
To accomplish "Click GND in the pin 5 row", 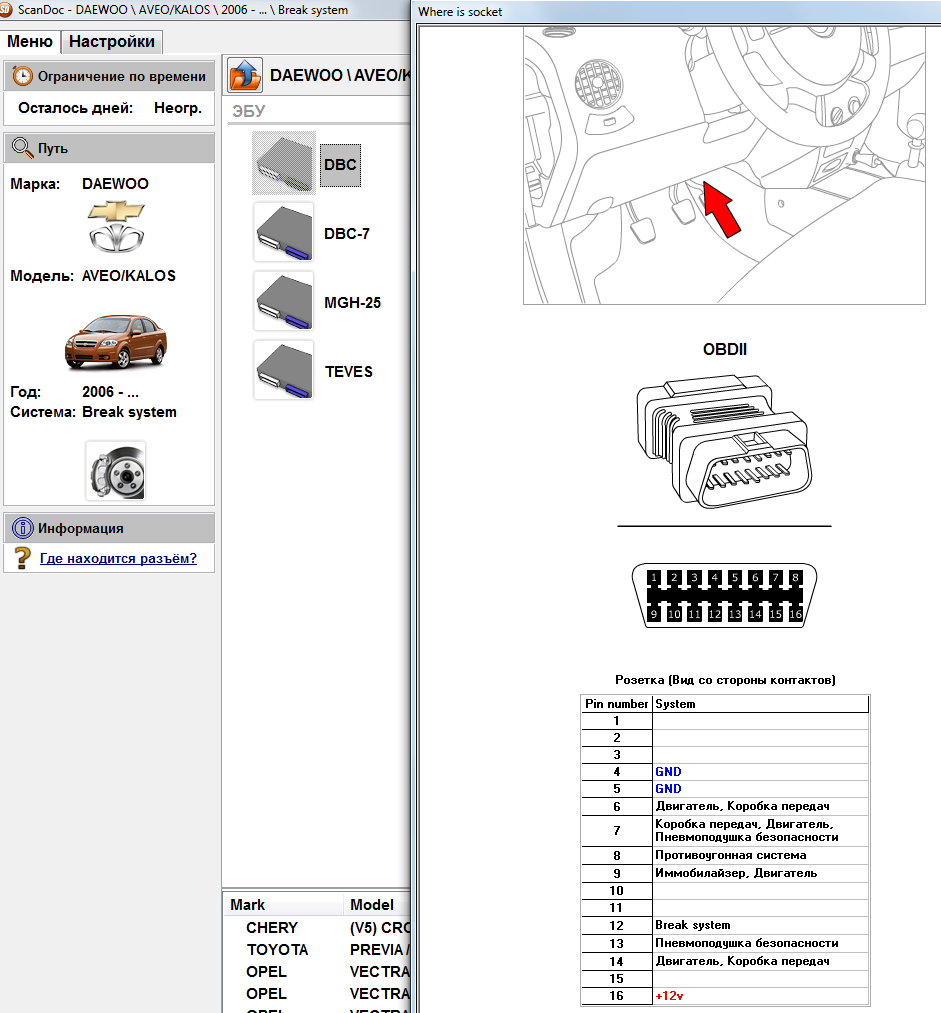I will click(x=668, y=788).
